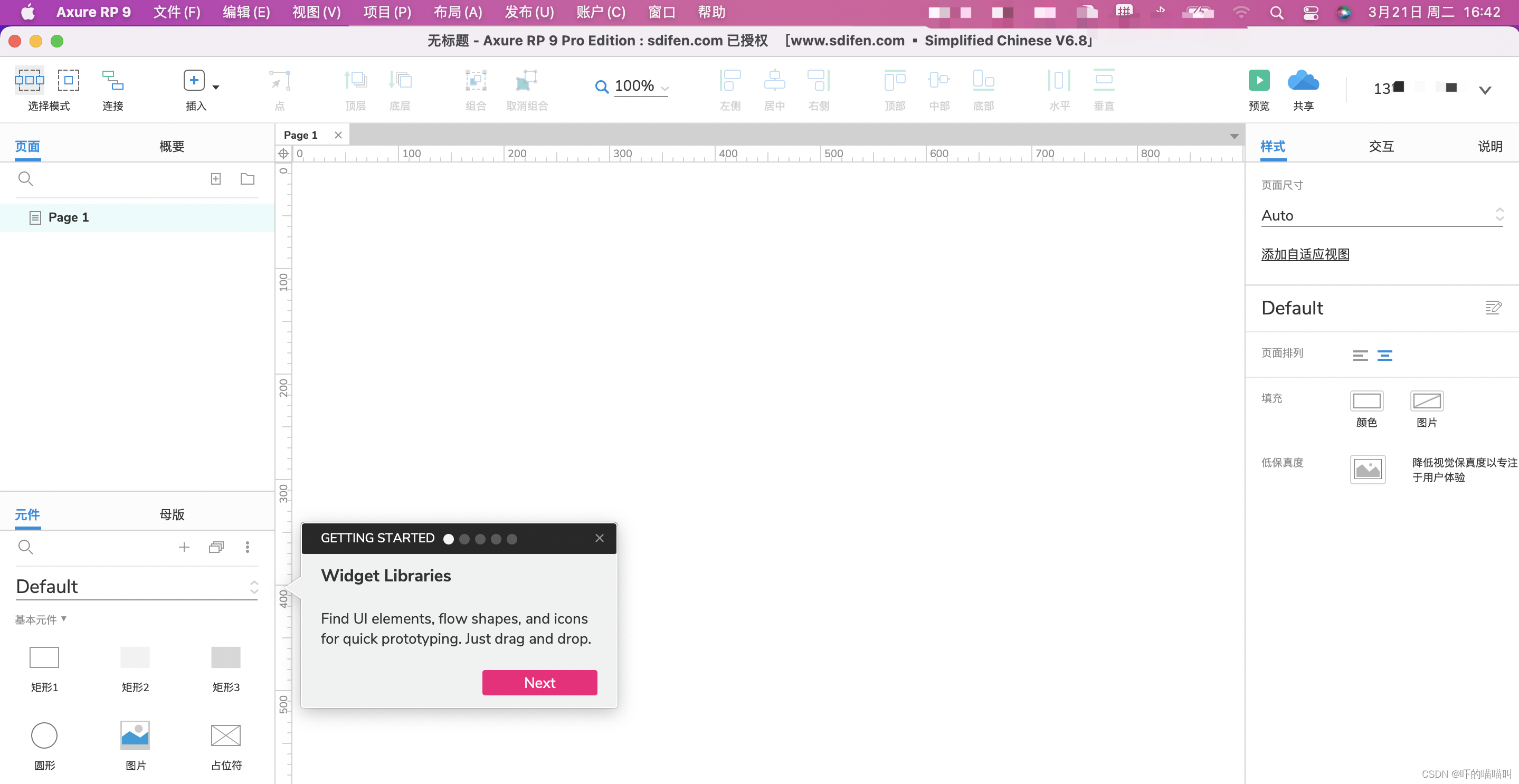This screenshot has width=1519, height=784.
Task: Open the Default widget library dropdown
Action: click(137, 587)
